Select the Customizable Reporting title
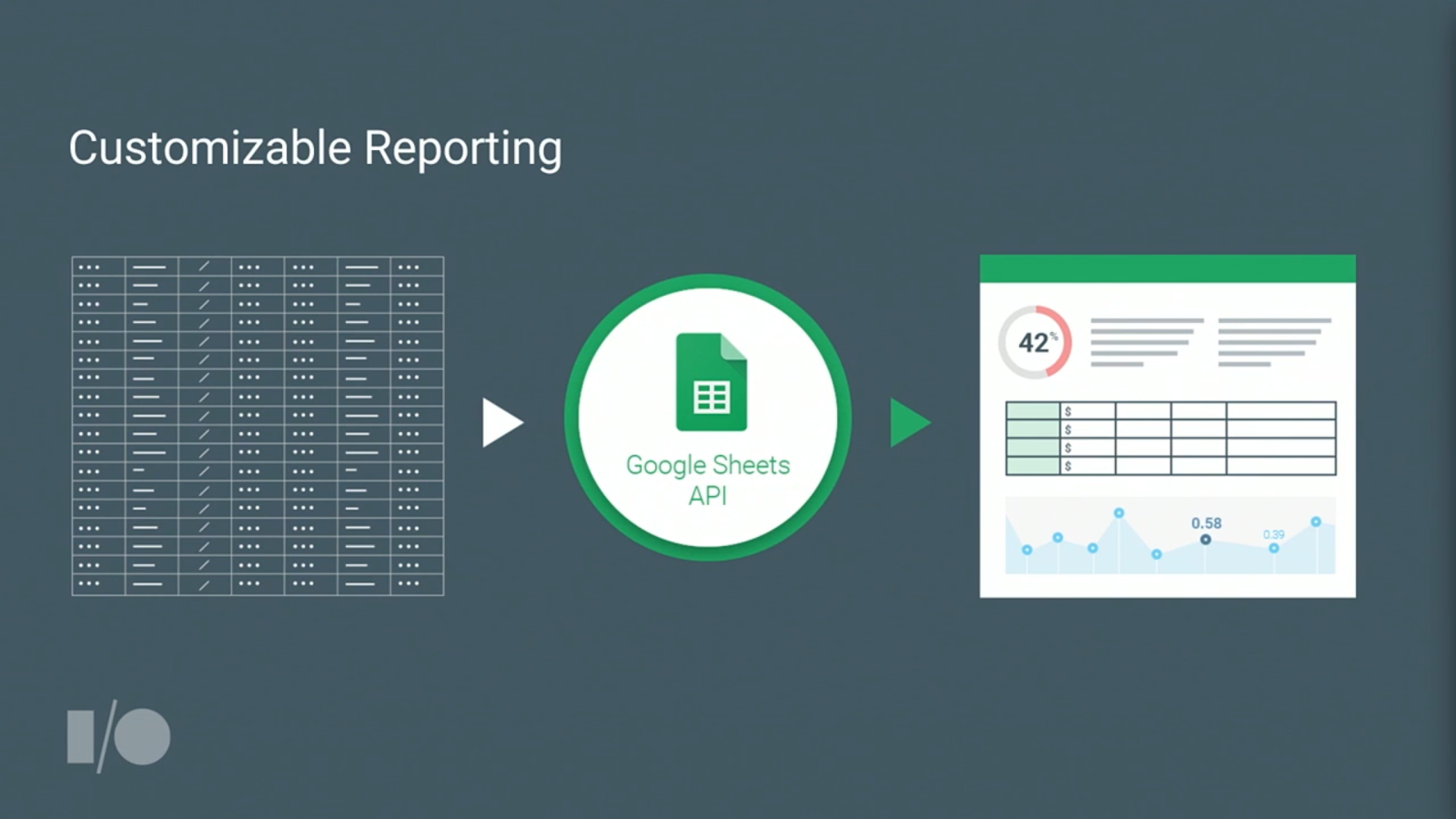The height and width of the screenshot is (819, 1456). [x=315, y=148]
